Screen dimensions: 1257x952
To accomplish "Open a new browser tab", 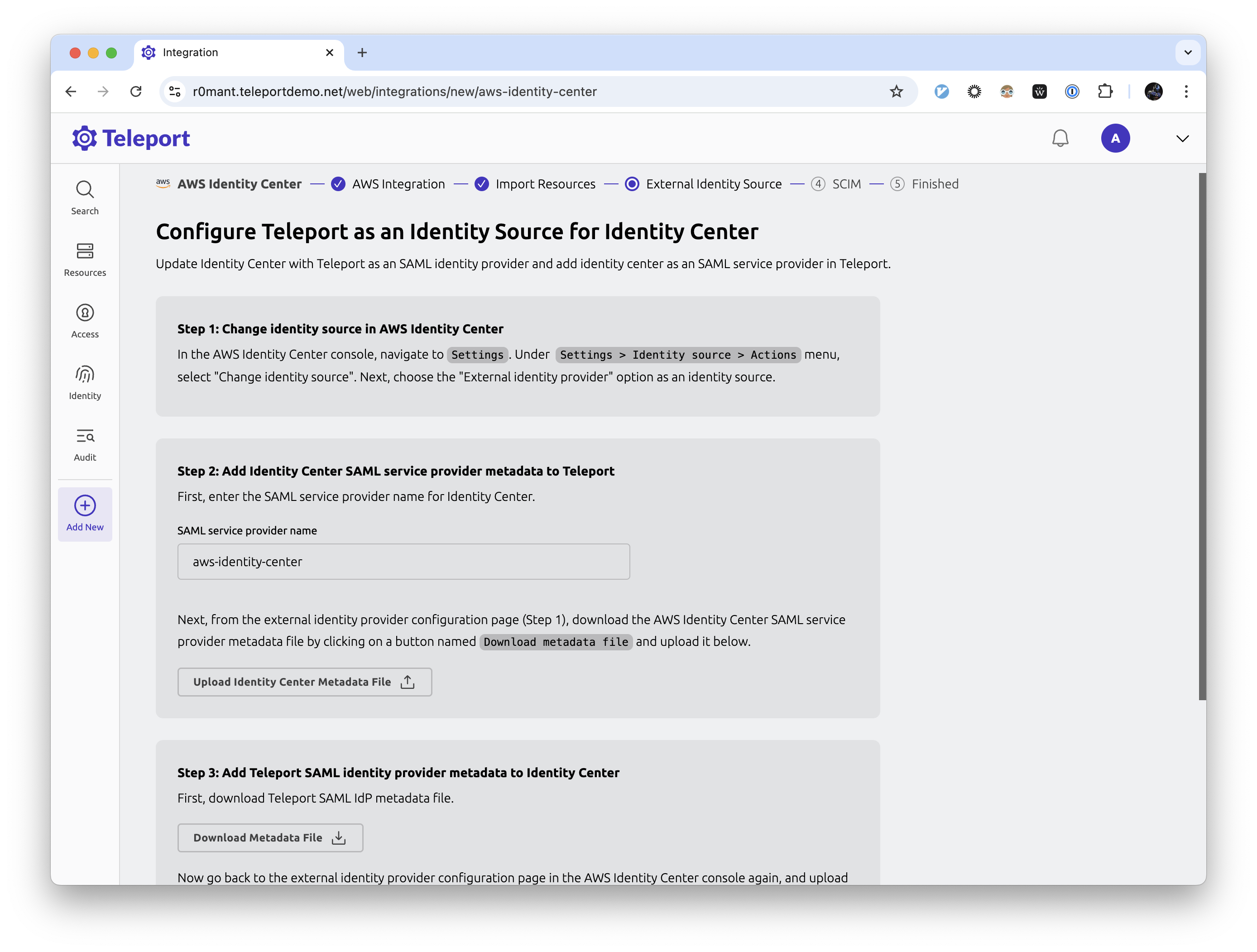I will click(x=363, y=52).
